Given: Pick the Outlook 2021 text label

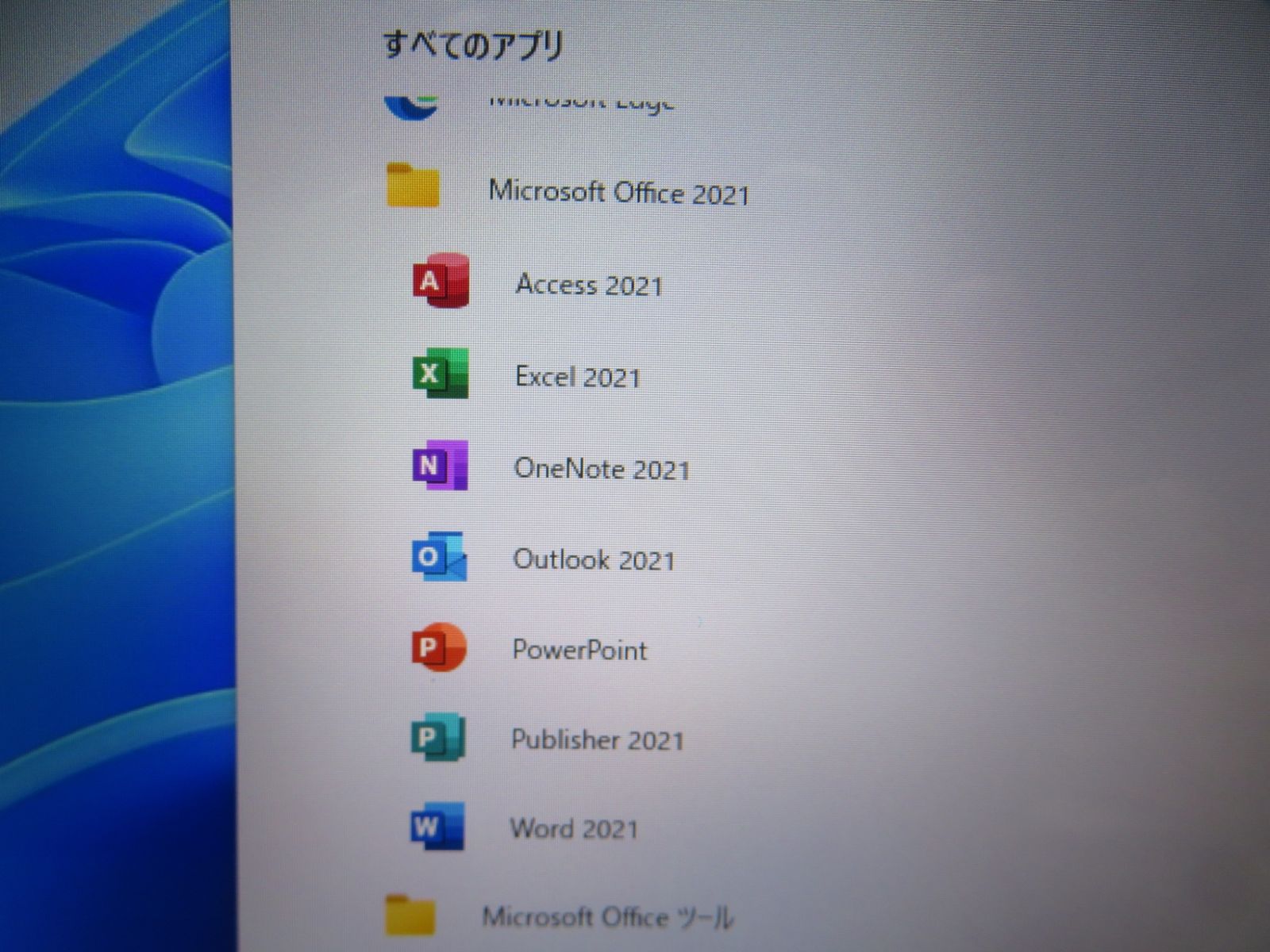Looking at the screenshot, I should 595,560.
